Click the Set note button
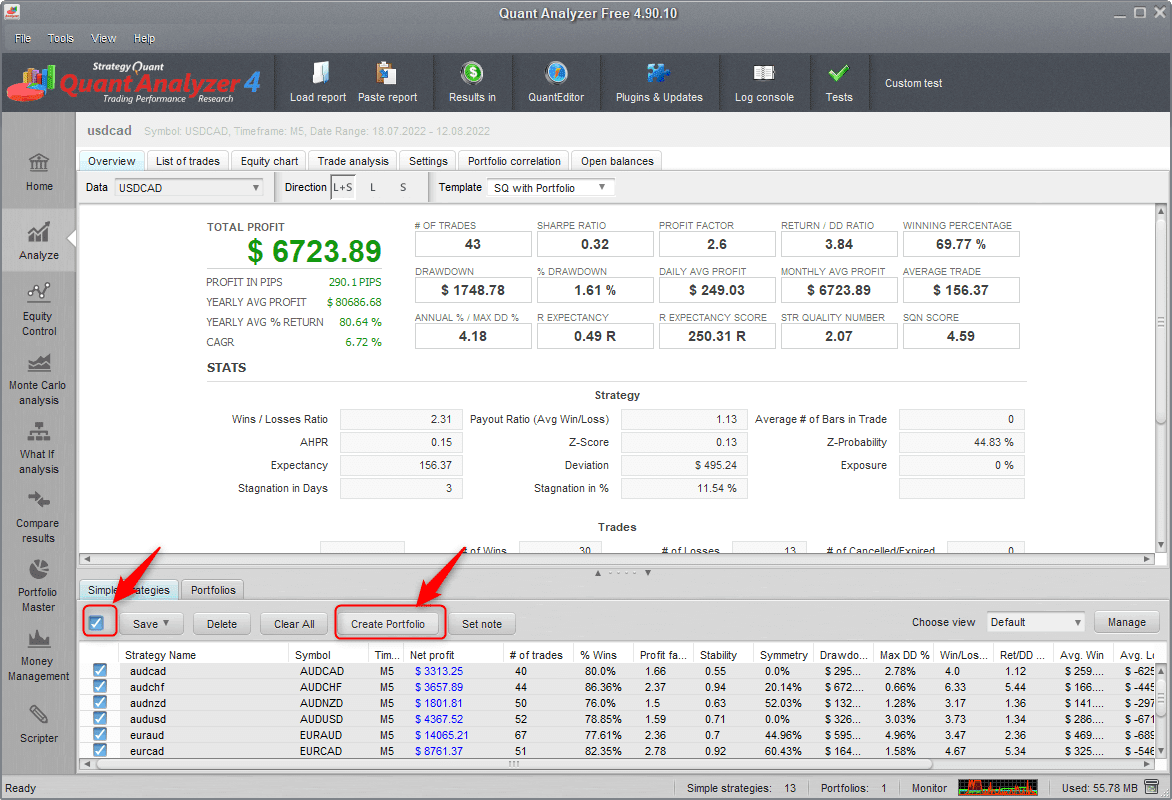The width and height of the screenshot is (1172, 800). [x=482, y=624]
